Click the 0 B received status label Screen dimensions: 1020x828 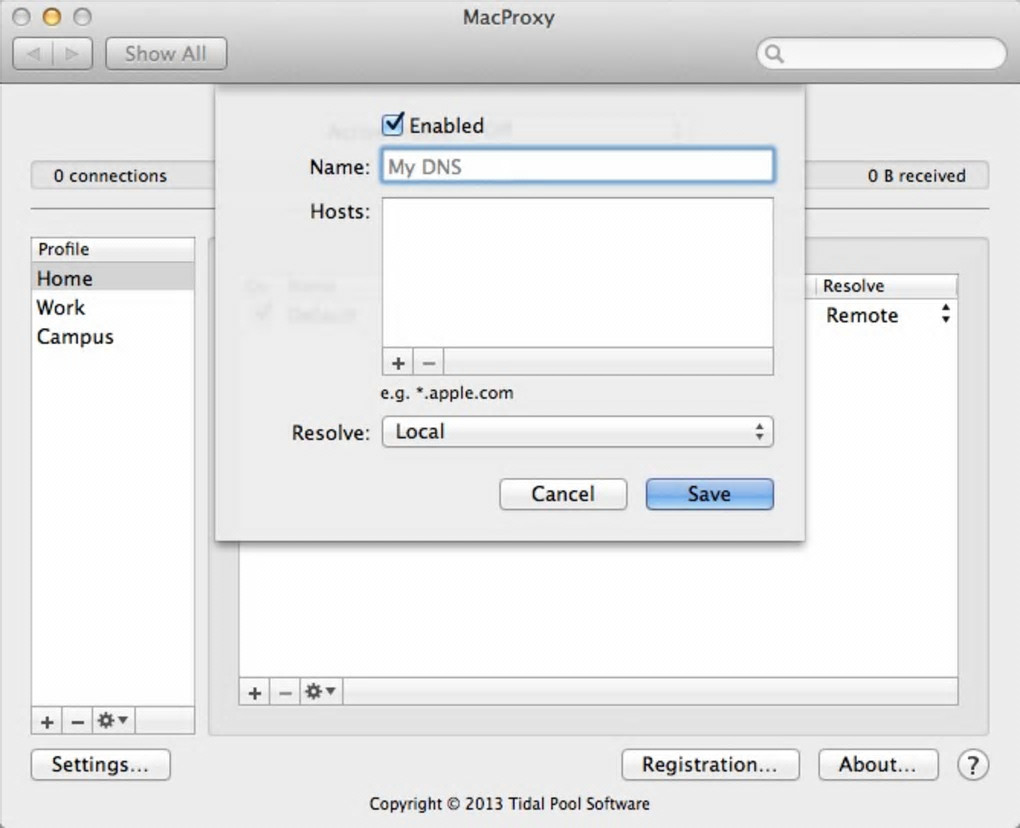(x=916, y=176)
